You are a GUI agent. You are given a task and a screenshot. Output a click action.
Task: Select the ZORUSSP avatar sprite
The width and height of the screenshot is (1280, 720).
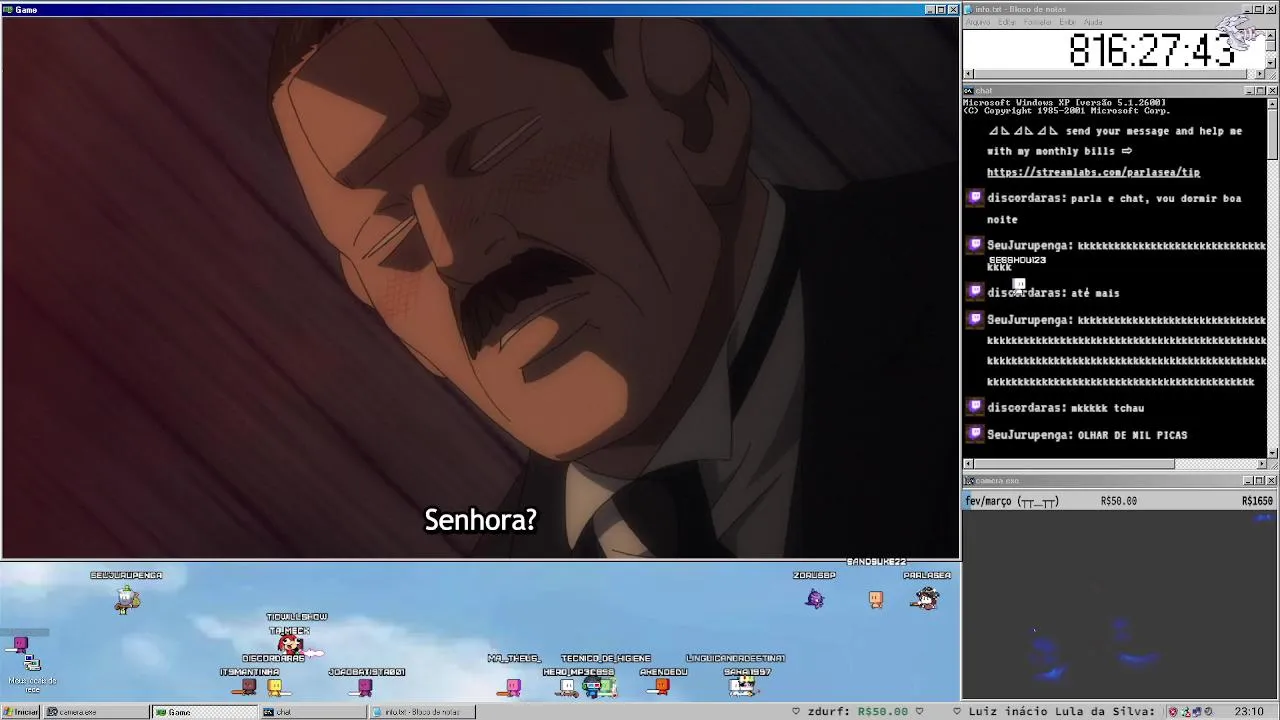pos(815,599)
